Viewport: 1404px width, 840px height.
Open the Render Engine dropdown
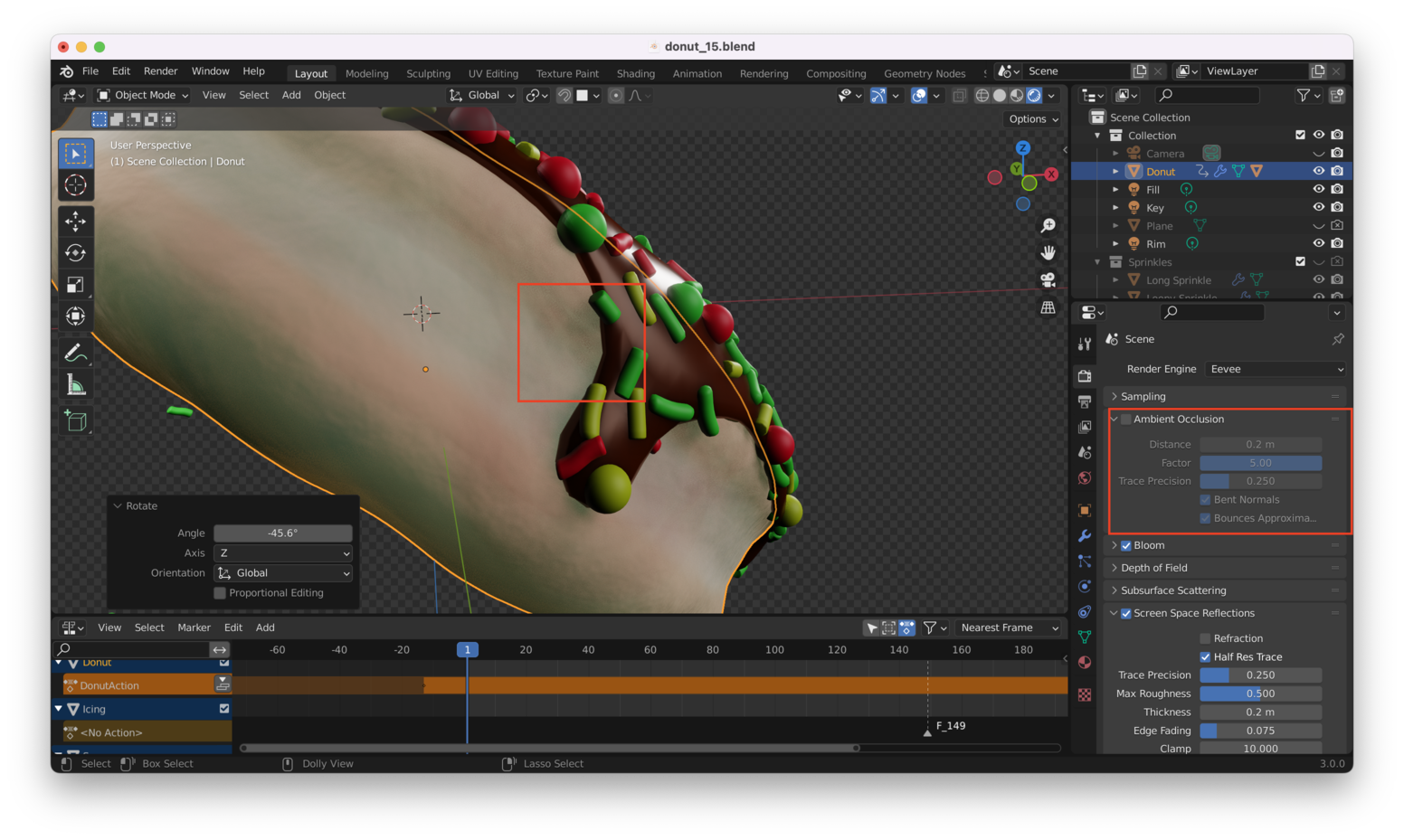(1276, 369)
